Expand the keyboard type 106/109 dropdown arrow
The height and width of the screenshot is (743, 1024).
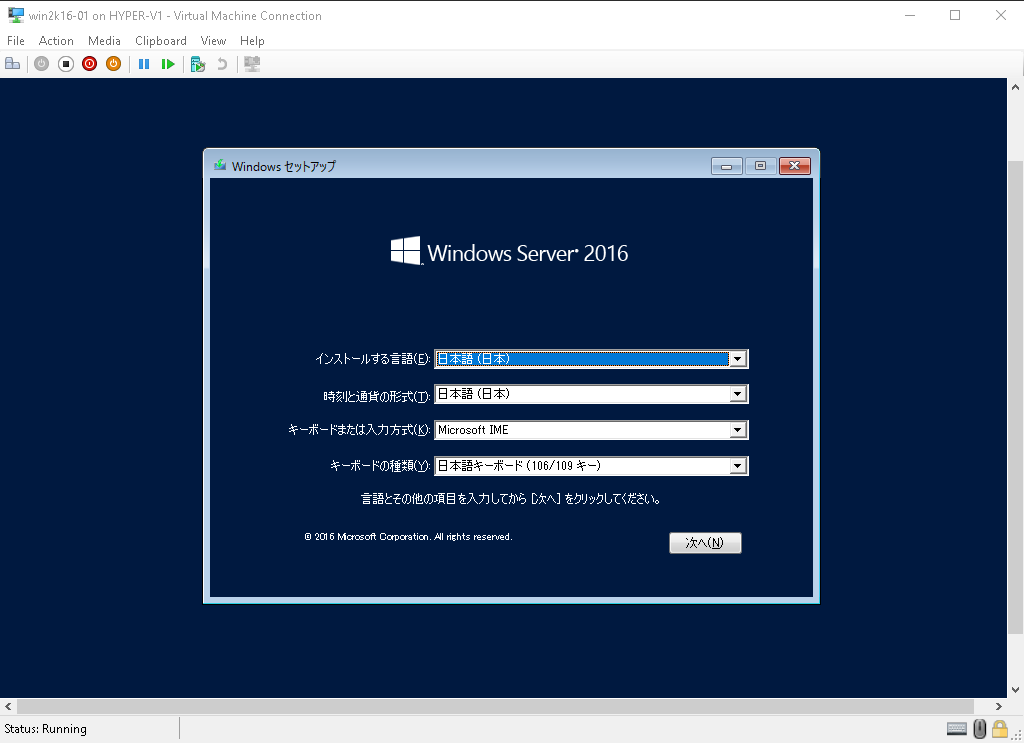738,466
